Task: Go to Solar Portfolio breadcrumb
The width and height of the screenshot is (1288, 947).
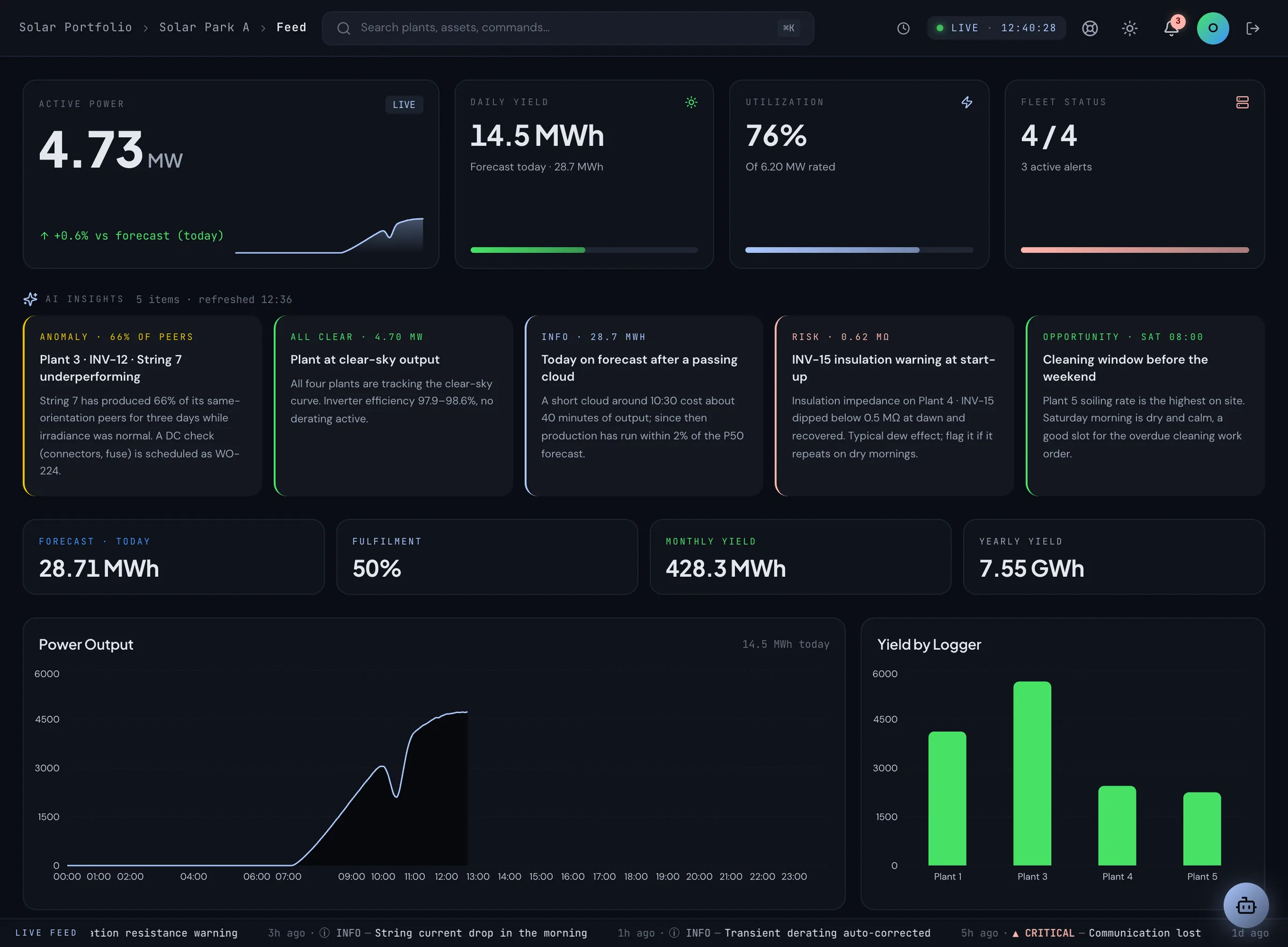Action: [x=76, y=27]
